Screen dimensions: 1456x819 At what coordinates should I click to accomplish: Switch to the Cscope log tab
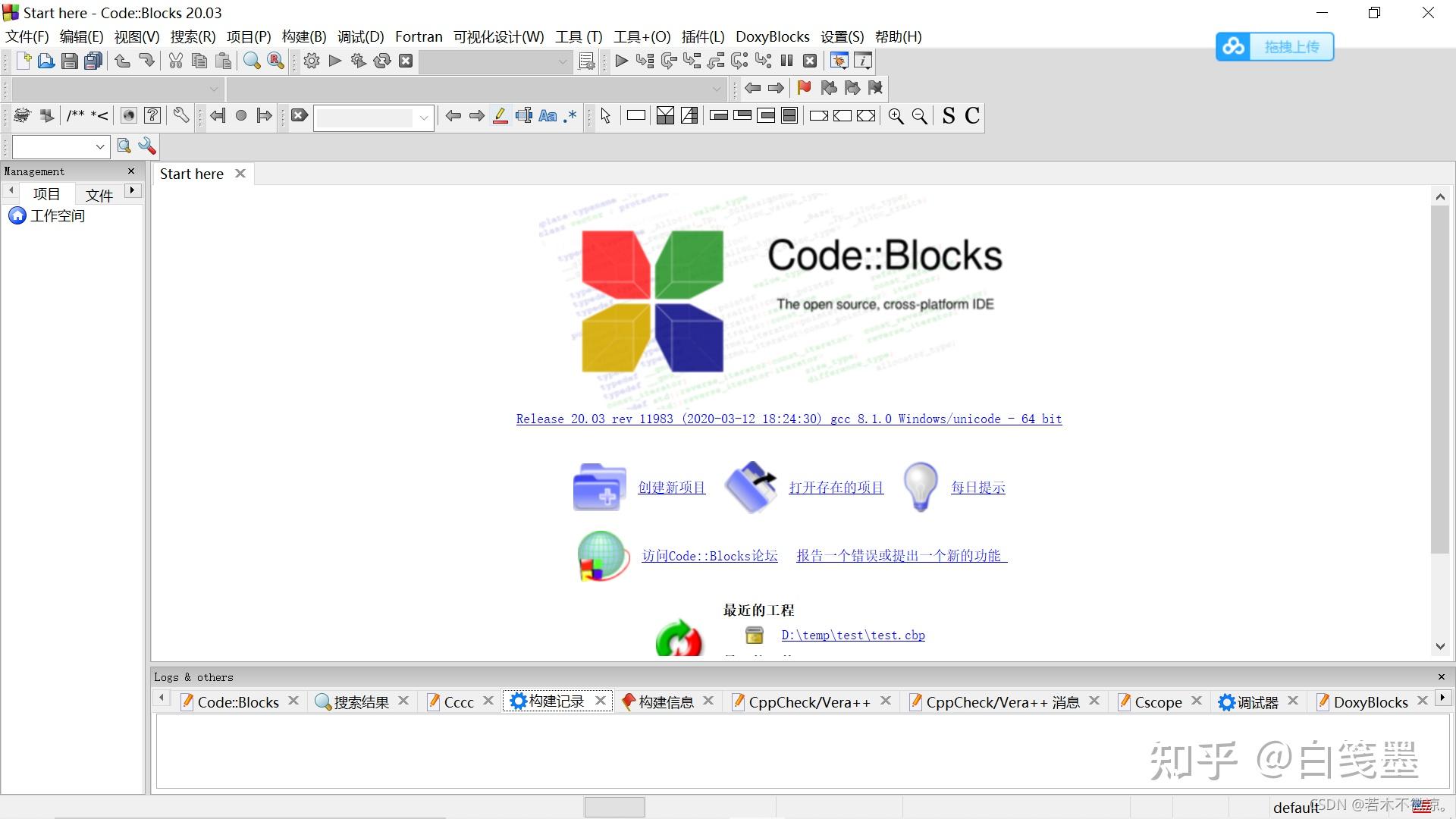(1158, 701)
